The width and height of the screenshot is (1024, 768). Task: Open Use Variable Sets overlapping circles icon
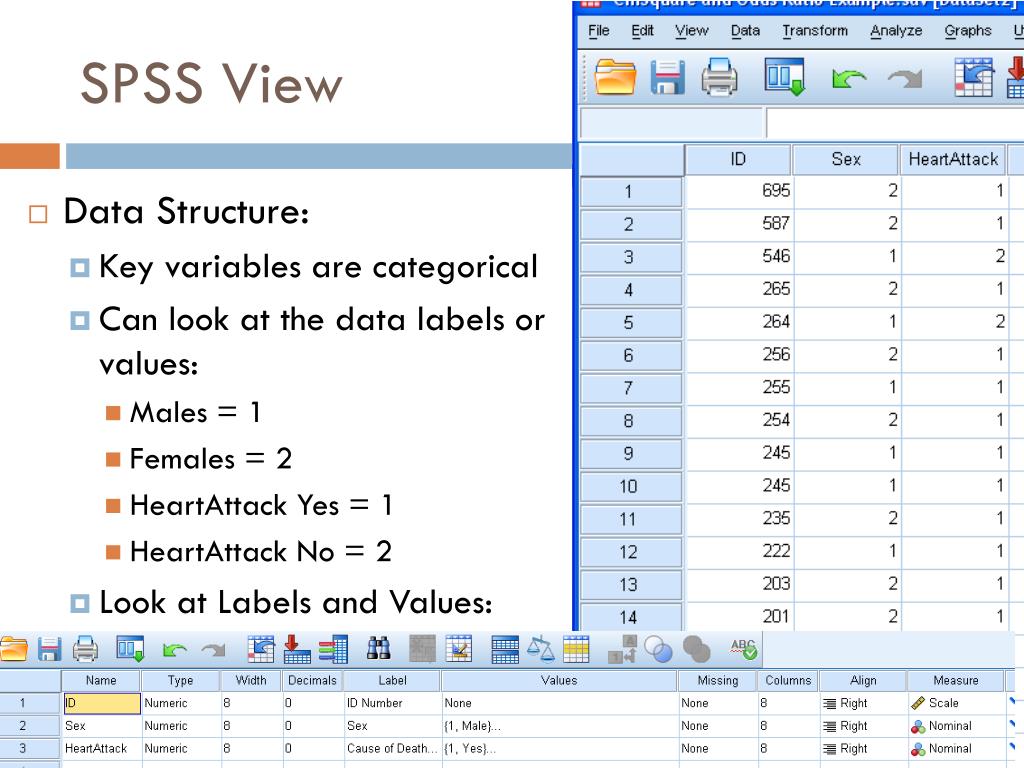pos(658,649)
